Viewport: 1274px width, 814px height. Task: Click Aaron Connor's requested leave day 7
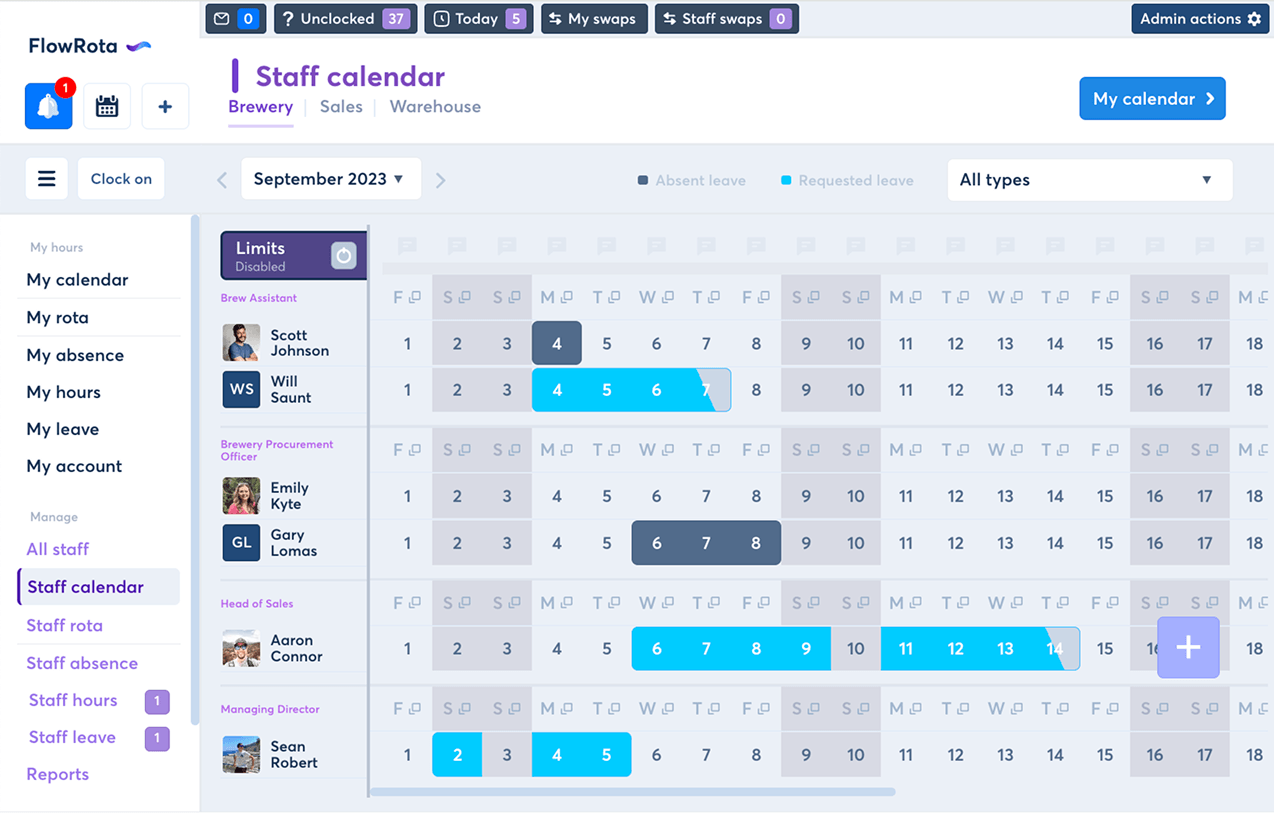pos(706,648)
